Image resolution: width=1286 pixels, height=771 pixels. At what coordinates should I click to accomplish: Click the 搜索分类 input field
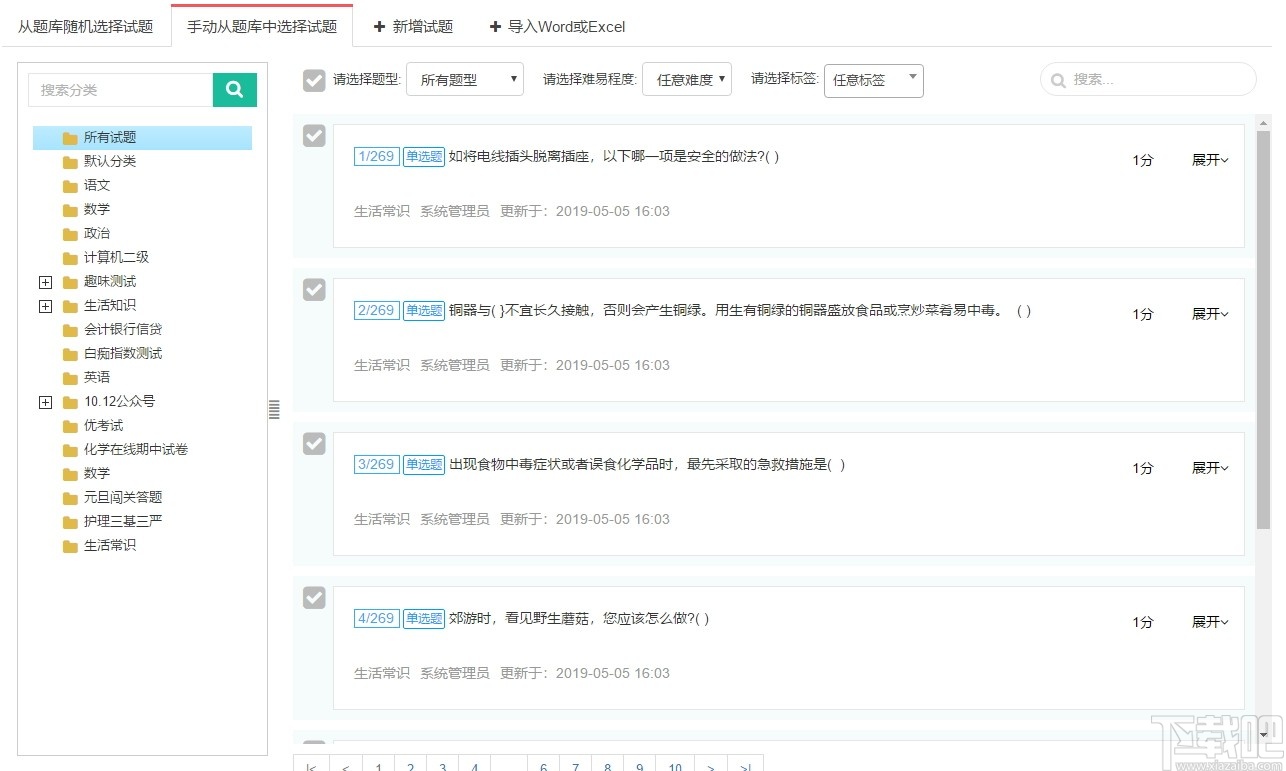pyautogui.click(x=120, y=89)
